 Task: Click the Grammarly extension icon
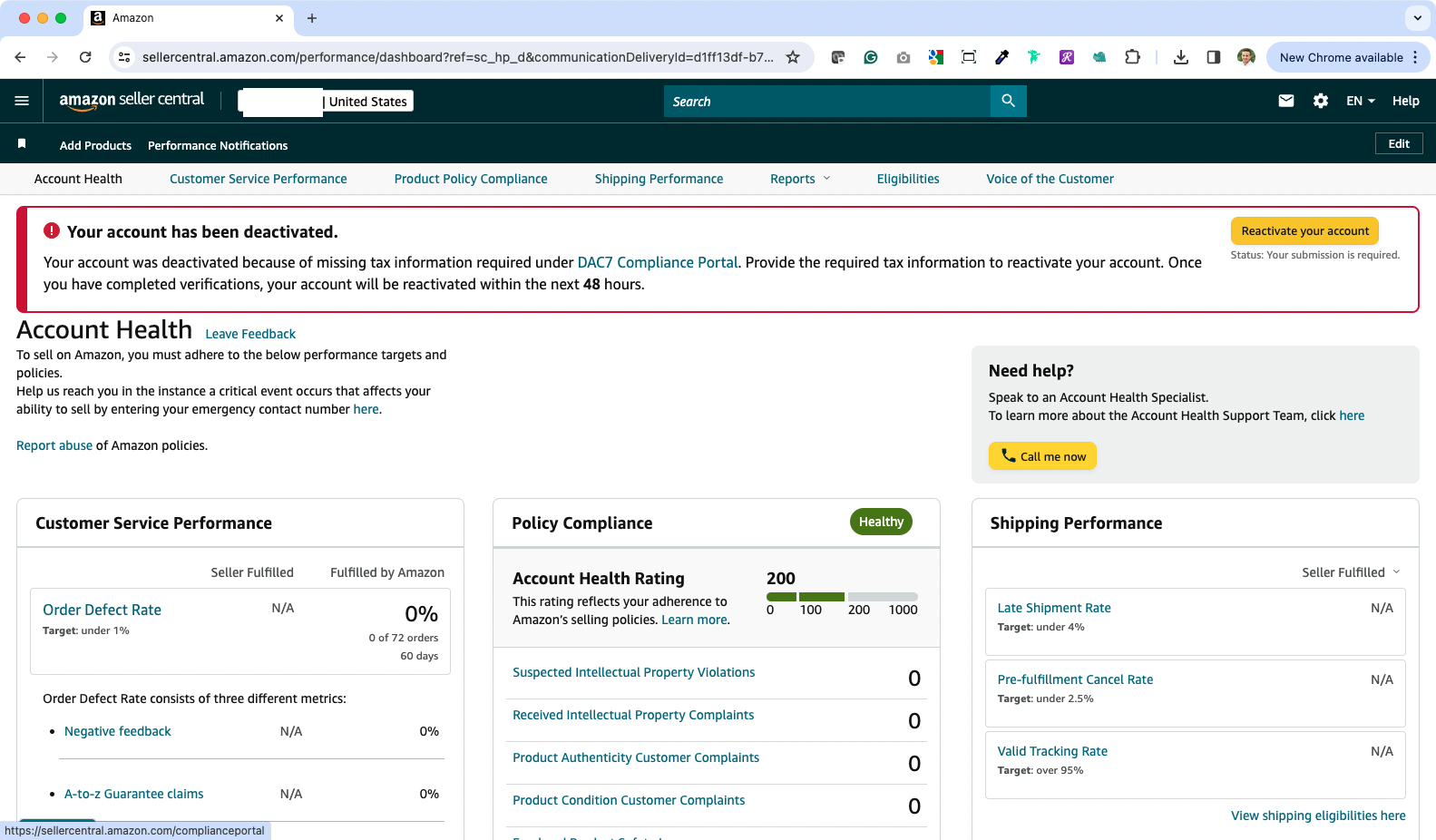(871, 57)
